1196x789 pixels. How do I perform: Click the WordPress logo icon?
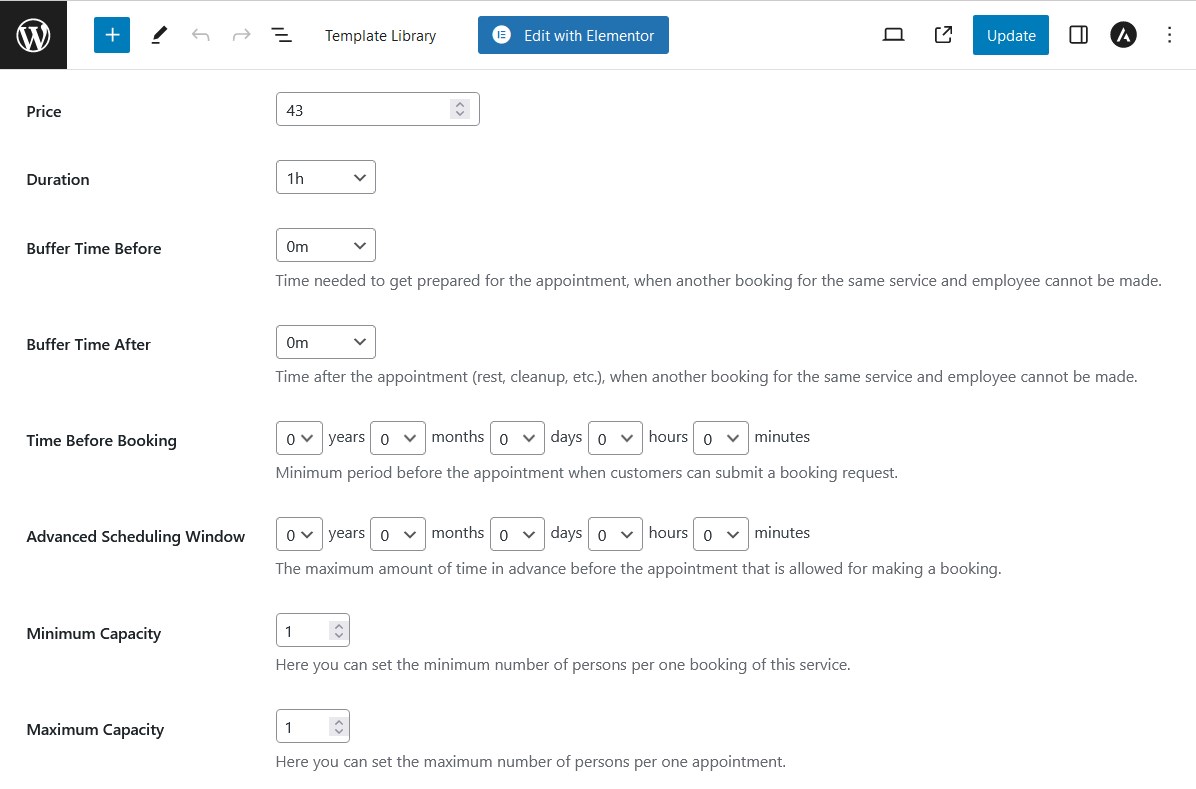click(x=34, y=35)
